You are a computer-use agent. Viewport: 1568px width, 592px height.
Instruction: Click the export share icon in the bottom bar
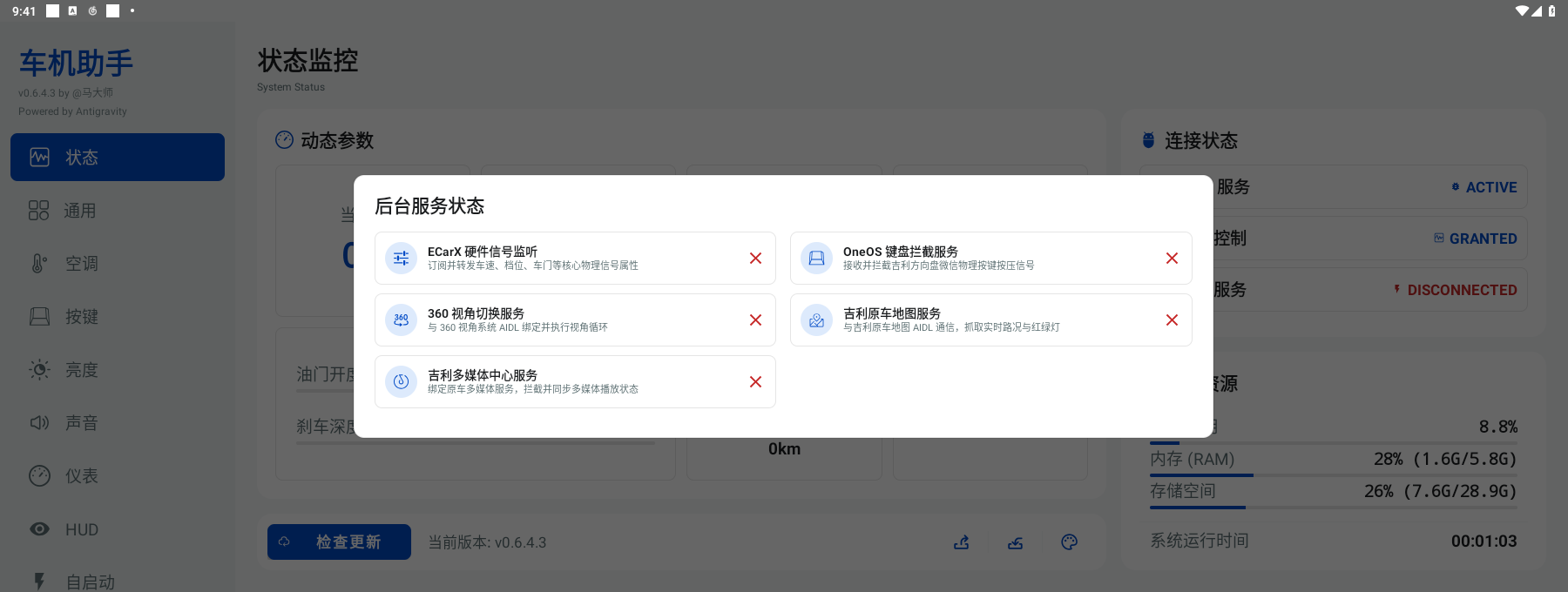962,542
